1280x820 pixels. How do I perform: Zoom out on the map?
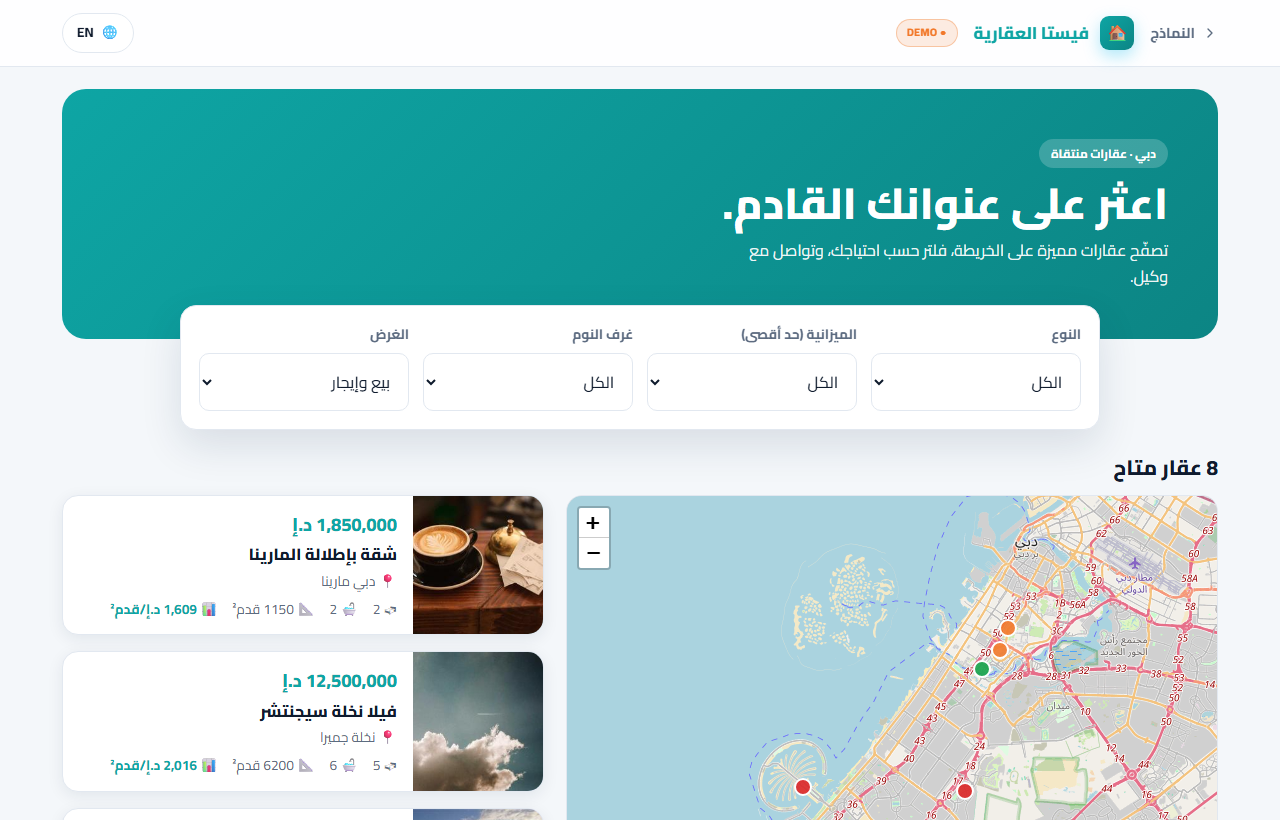point(593,553)
